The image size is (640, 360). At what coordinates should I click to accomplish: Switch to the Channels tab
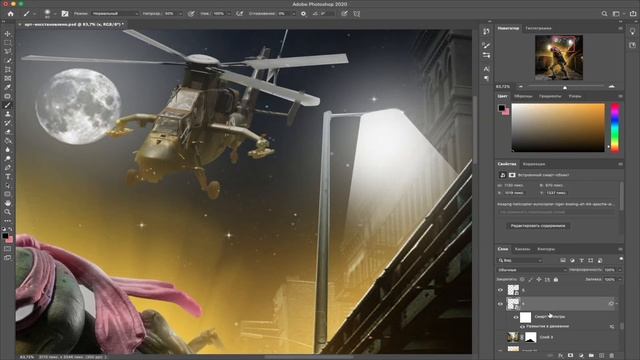coord(522,249)
